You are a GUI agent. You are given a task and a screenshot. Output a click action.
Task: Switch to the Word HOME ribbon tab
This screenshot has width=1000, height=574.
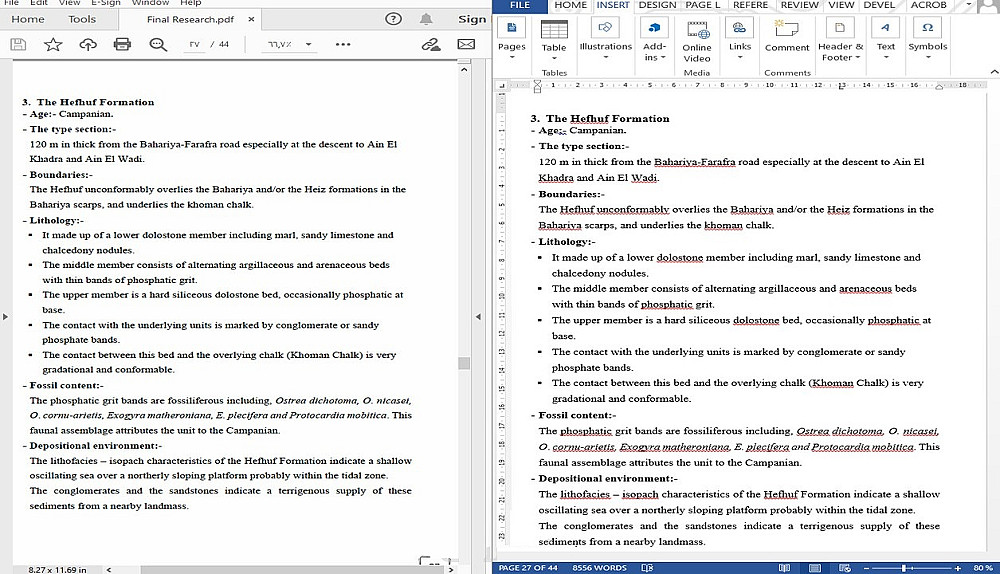(x=570, y=5)
